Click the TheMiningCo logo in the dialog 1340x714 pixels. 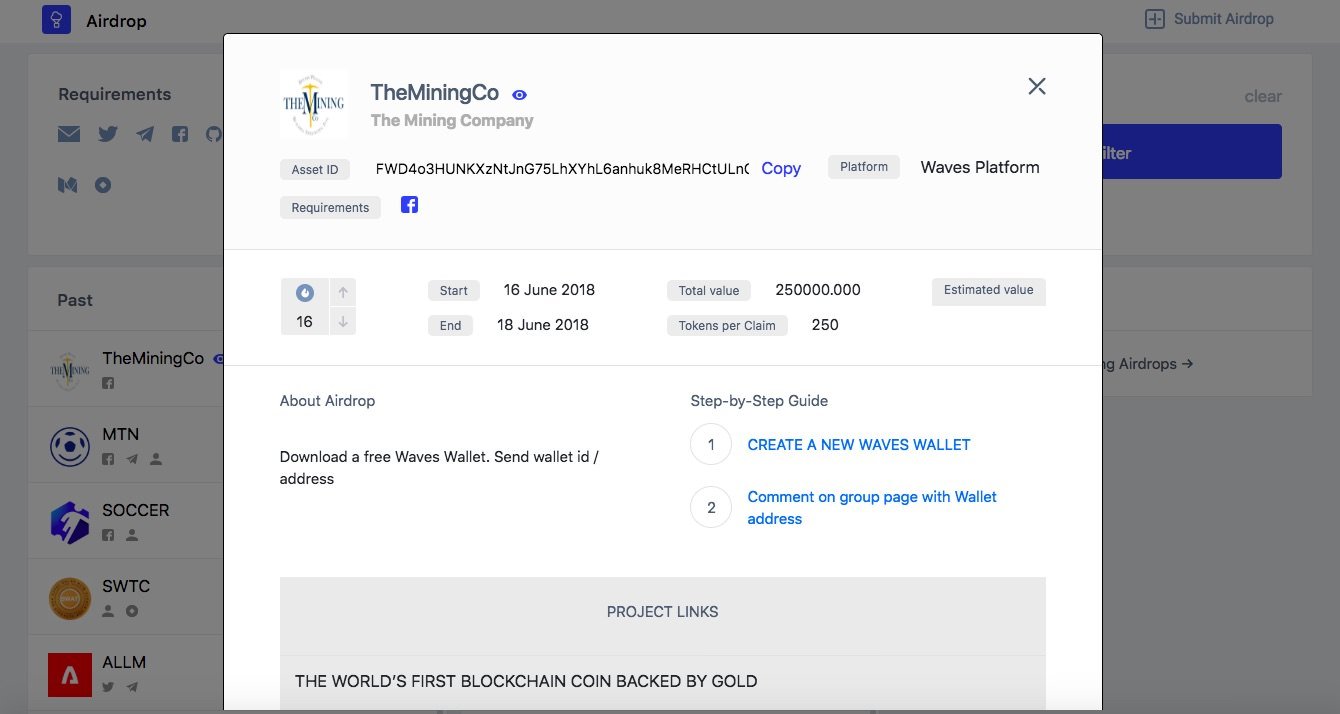pyautogui.click(x=314, y=103)
